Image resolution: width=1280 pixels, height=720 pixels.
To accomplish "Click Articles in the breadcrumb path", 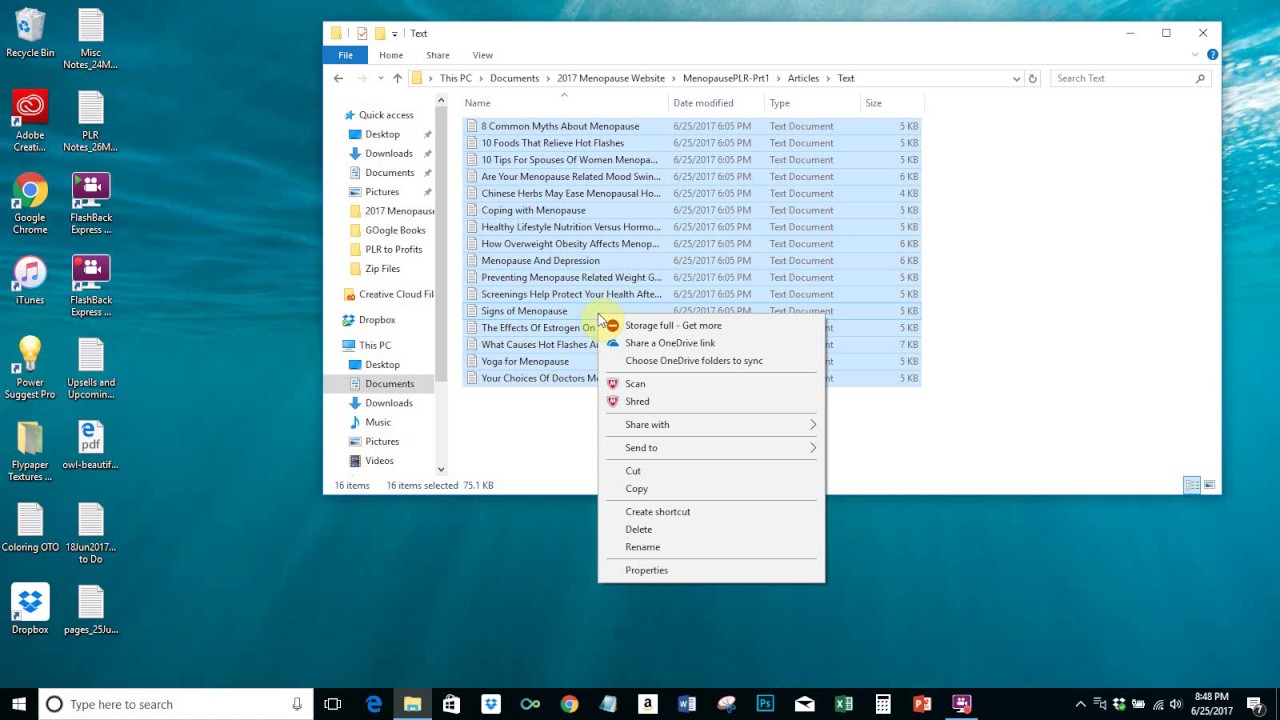I will (803, 78).
